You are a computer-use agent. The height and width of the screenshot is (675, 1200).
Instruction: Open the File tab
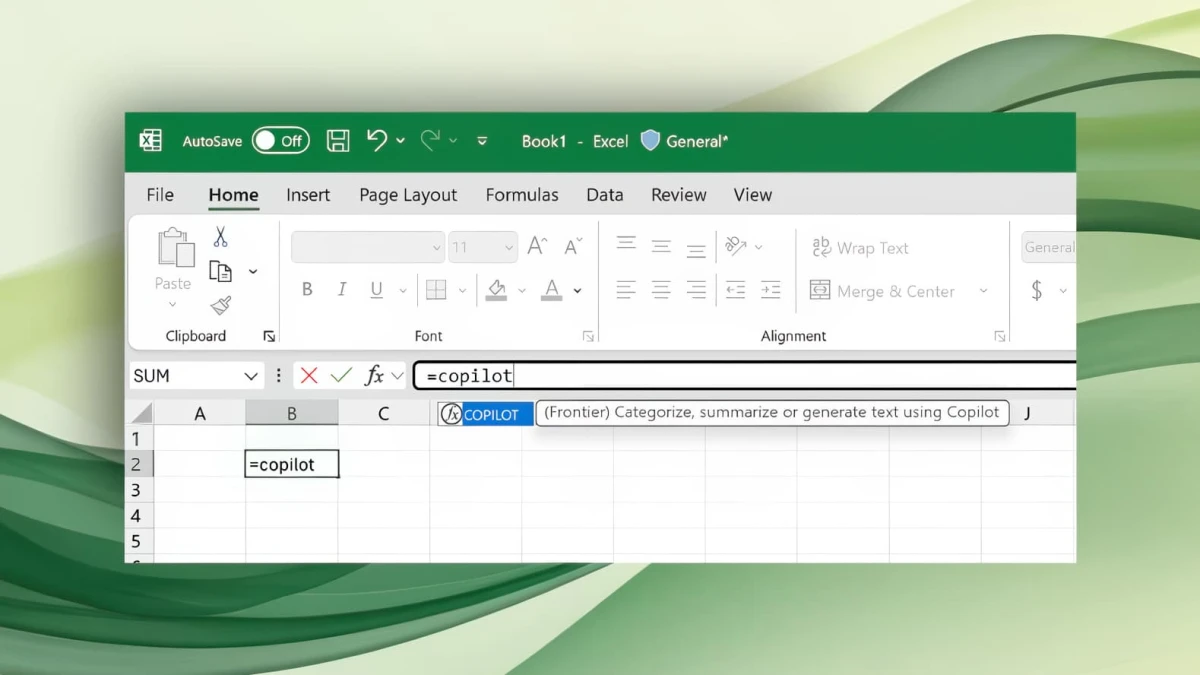point(160,195)
